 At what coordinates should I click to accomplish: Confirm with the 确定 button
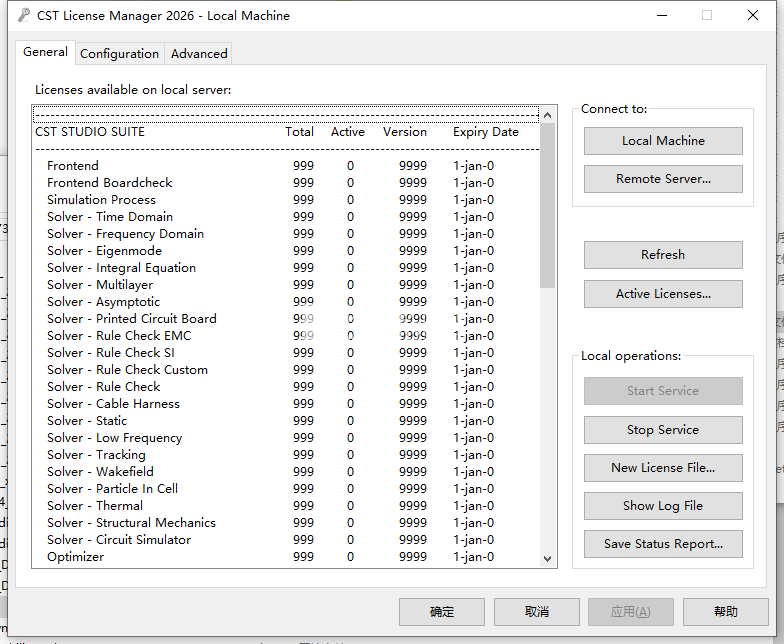point(441,612)
